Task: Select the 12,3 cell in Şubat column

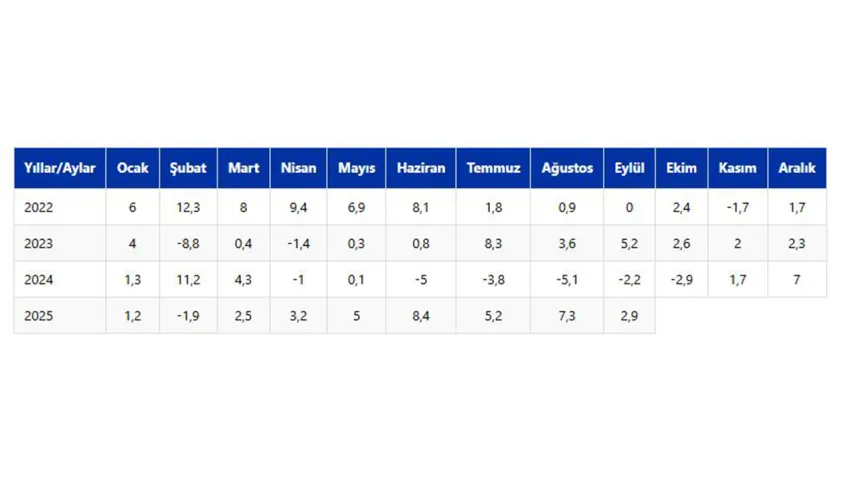Action: tap(188, 207)
